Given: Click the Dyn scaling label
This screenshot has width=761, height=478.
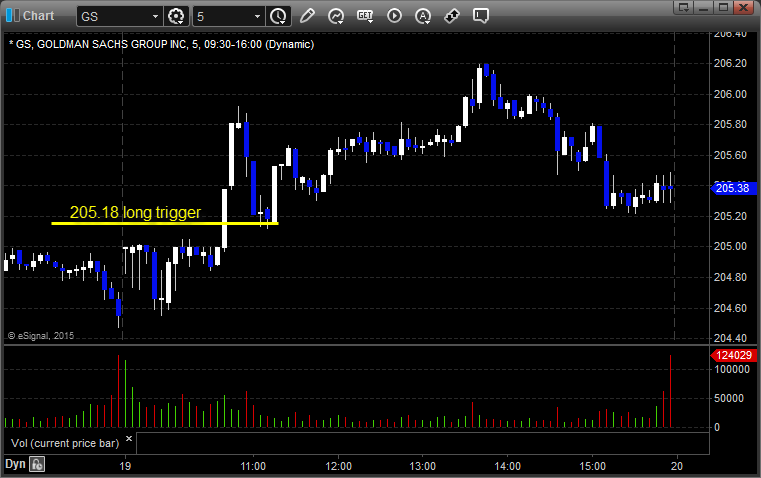Looking at the screenshot, I should (x=15, y=464).
